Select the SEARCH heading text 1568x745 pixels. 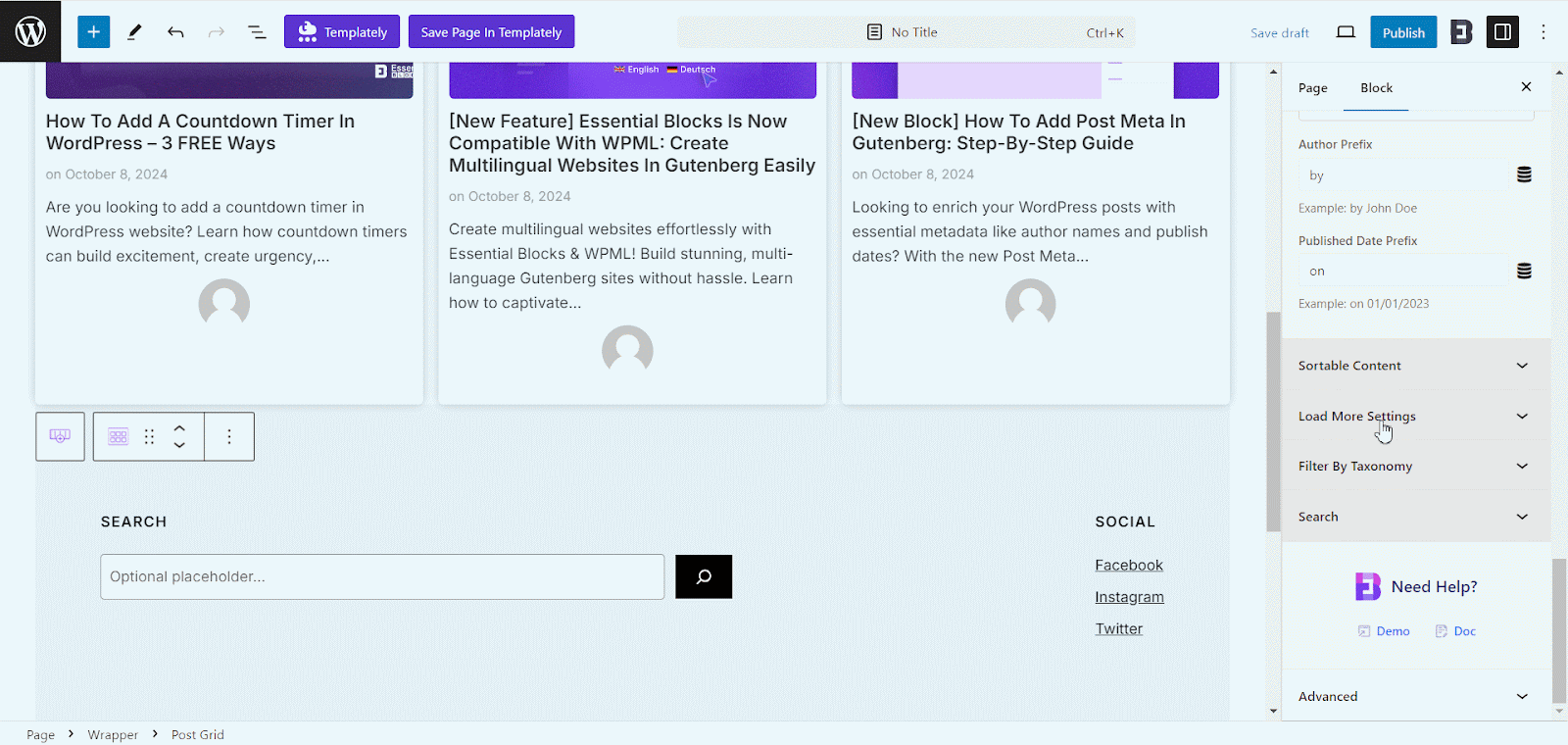(133, 521)
